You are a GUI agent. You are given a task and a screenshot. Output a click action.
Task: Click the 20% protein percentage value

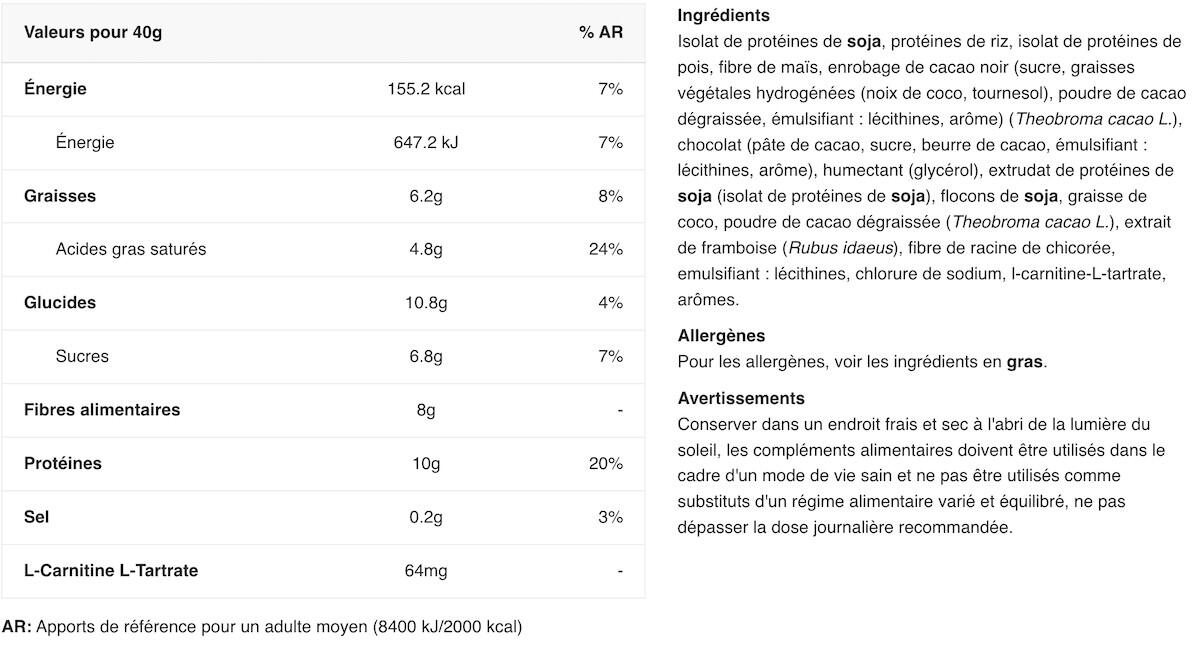[606, 463]
